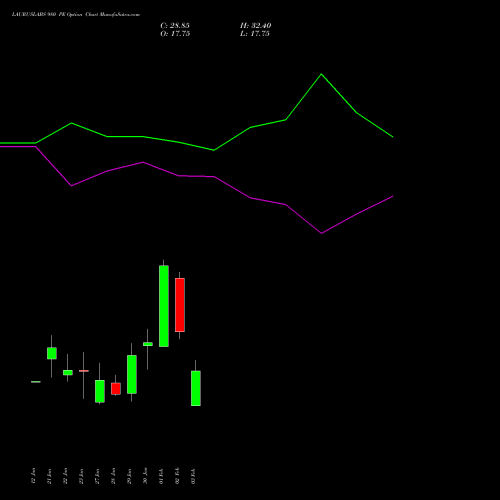Select the red doji candle for 23 Jan

coord(84,371)
